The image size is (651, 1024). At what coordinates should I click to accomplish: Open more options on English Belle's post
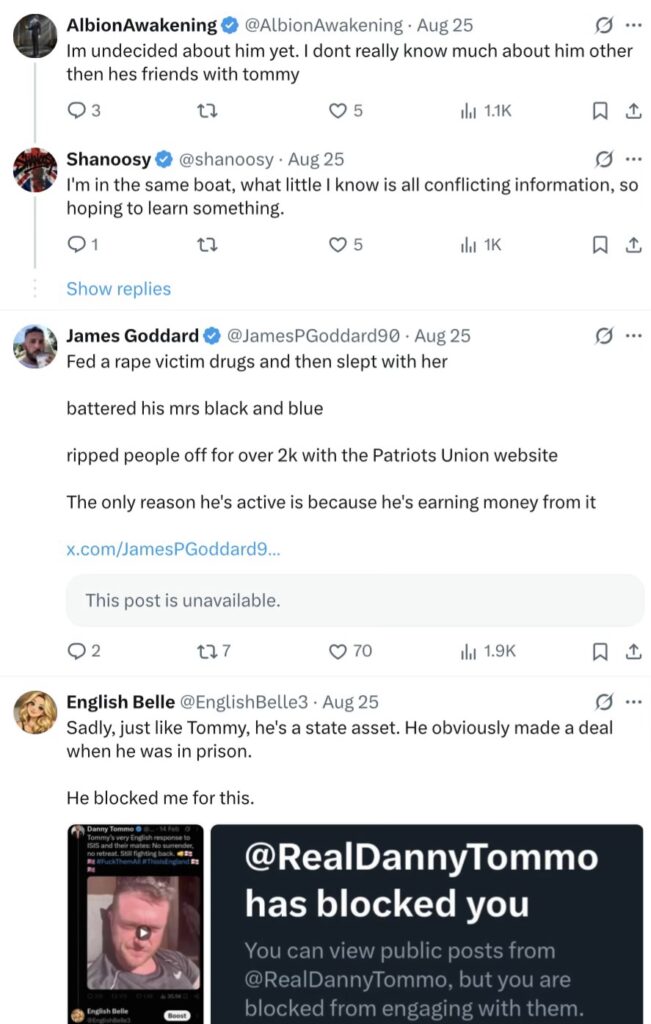(633, 702)
